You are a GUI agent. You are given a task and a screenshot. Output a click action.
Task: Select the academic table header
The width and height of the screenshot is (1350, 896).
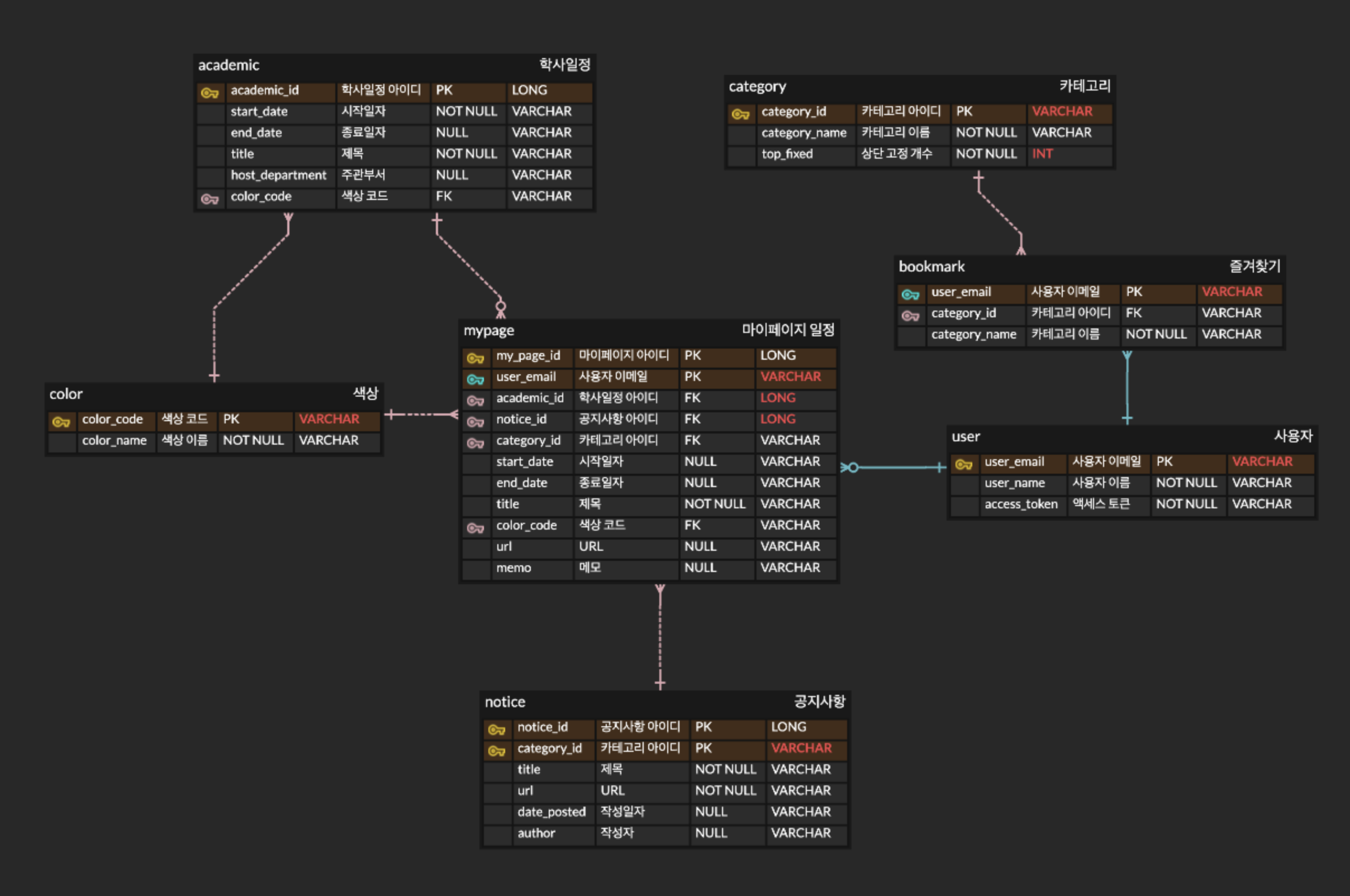point(229,65)
